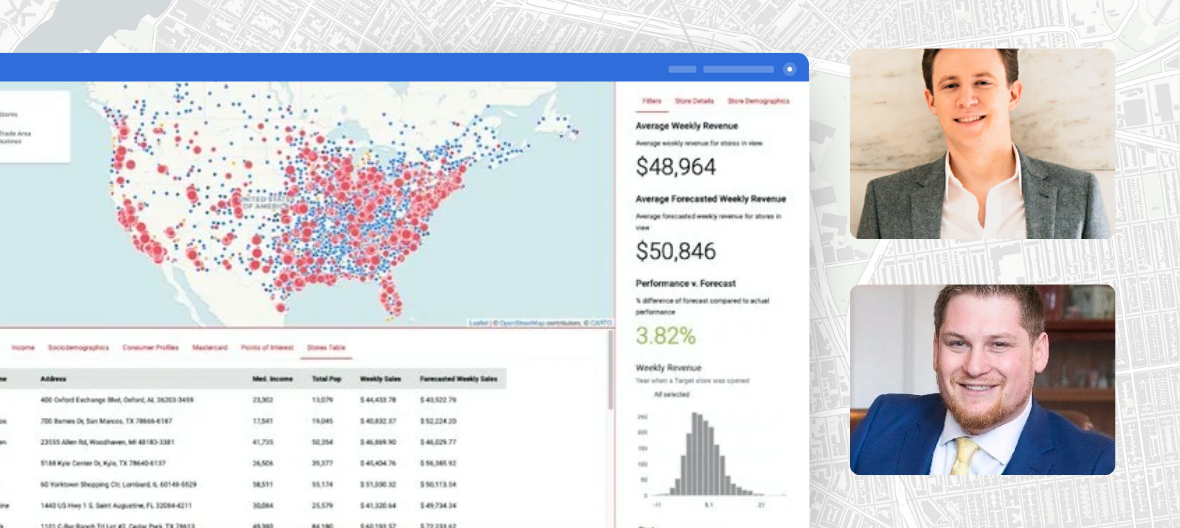This screenshot has height=528, width=1180.
Task: Click the Performance v. Forecast heading
Action: click(685, 284)
